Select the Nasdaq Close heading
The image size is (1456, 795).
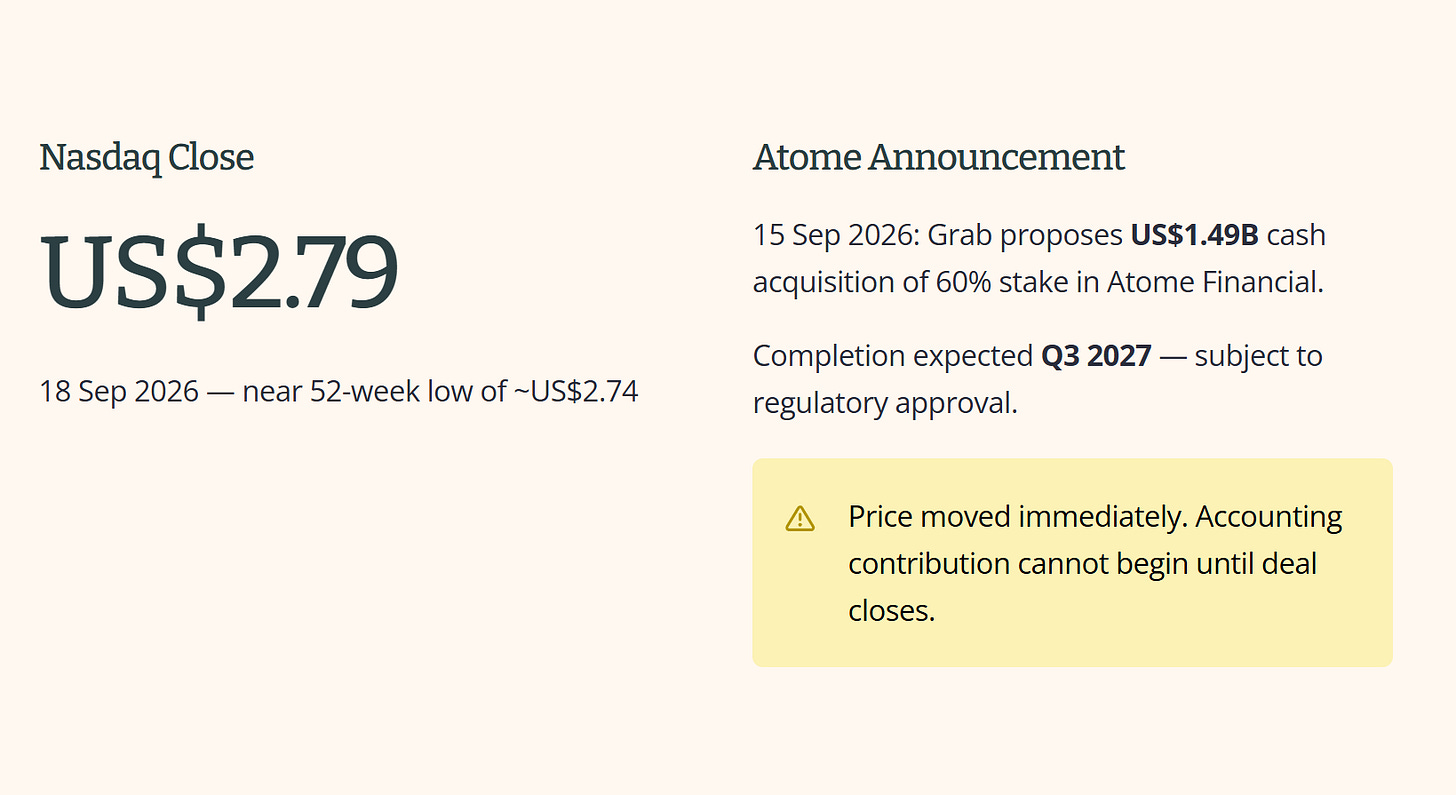pos(147,158)
